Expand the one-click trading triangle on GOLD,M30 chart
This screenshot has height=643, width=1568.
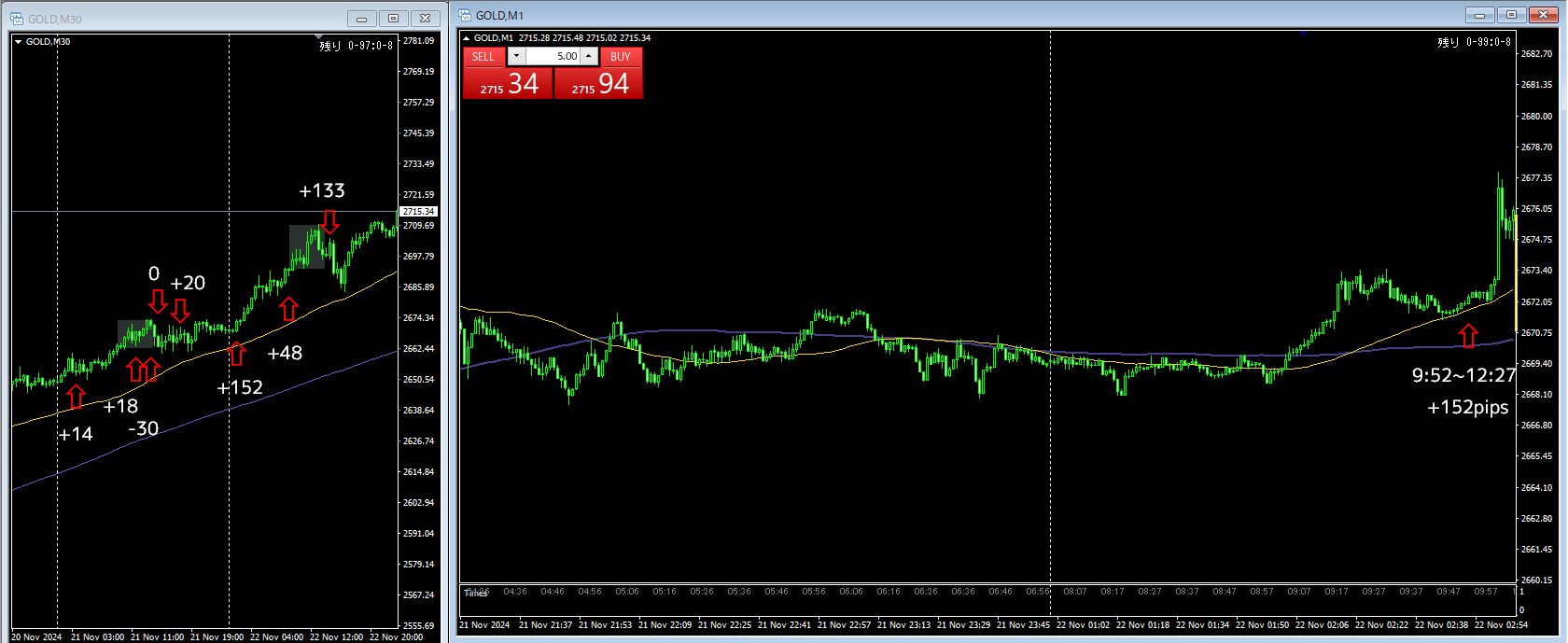[x=18, y=41]
